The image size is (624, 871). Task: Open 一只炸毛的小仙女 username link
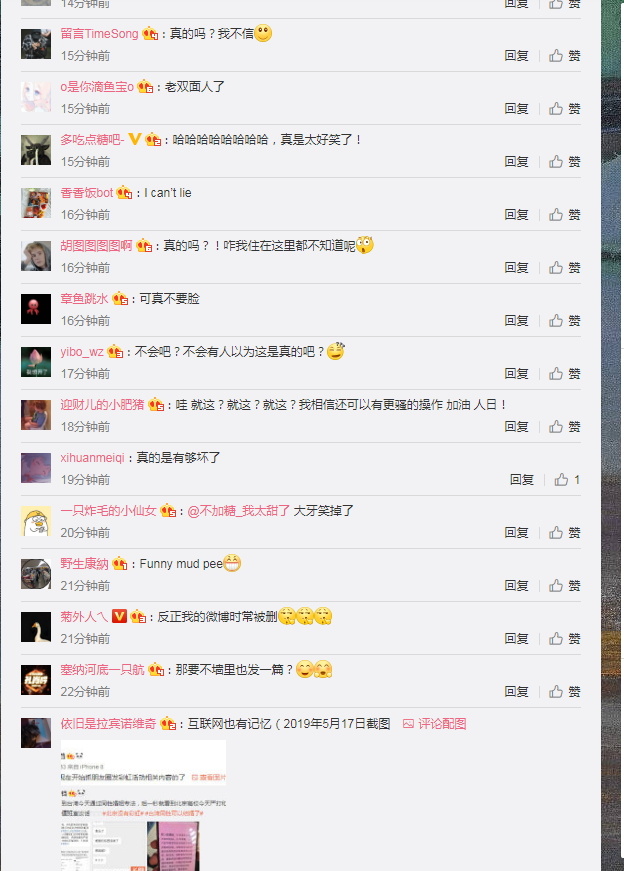click(x=108, y=510)
